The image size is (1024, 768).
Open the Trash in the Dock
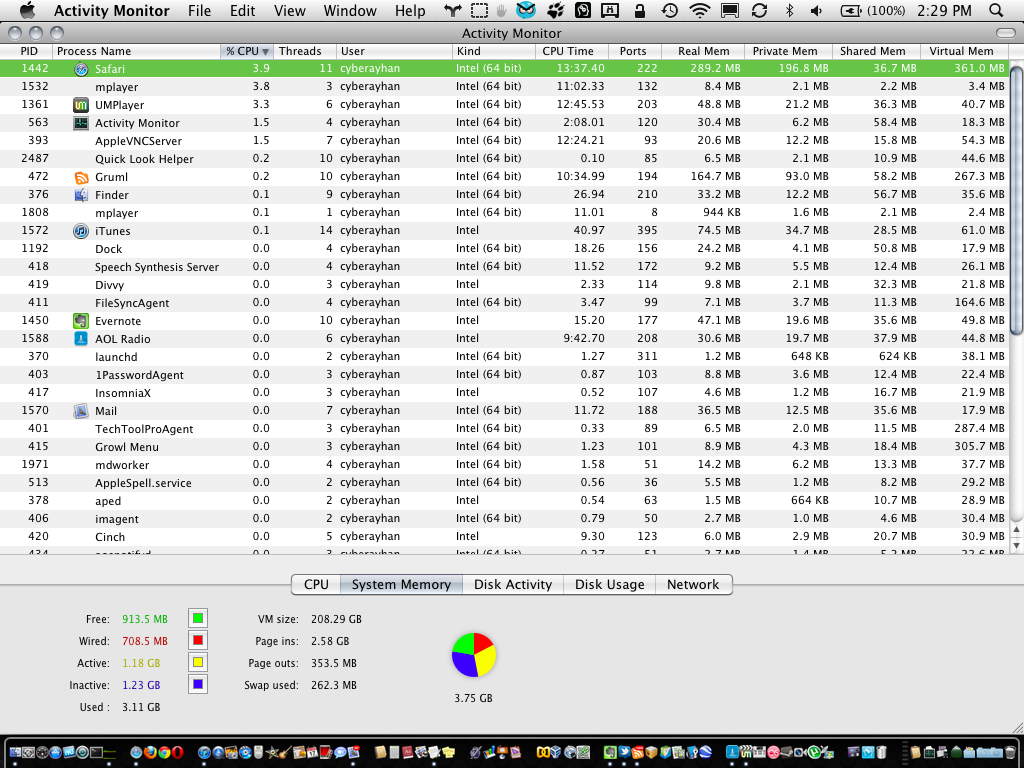click(1010, 752)
